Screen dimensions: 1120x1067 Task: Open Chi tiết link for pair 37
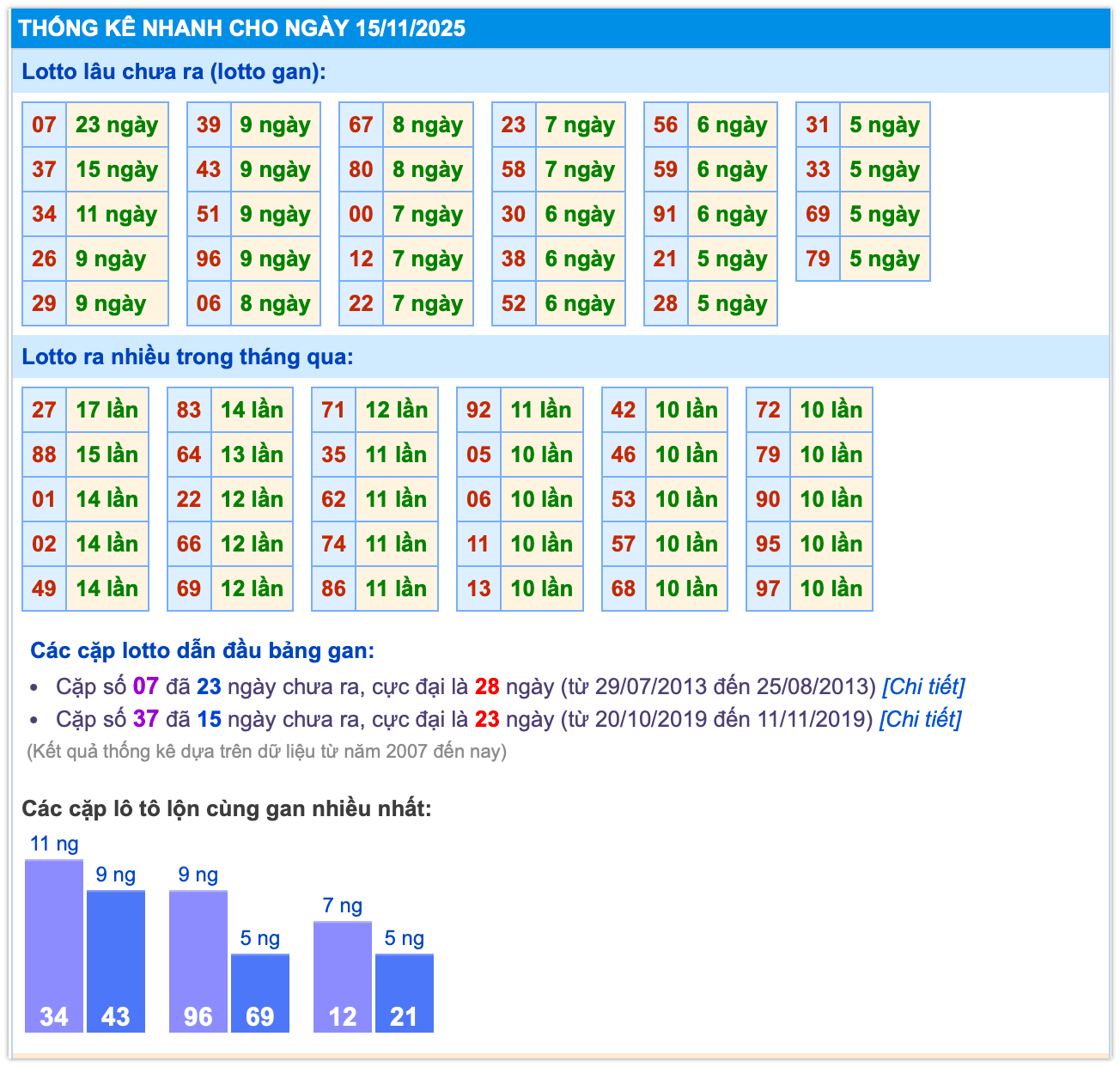920,719
